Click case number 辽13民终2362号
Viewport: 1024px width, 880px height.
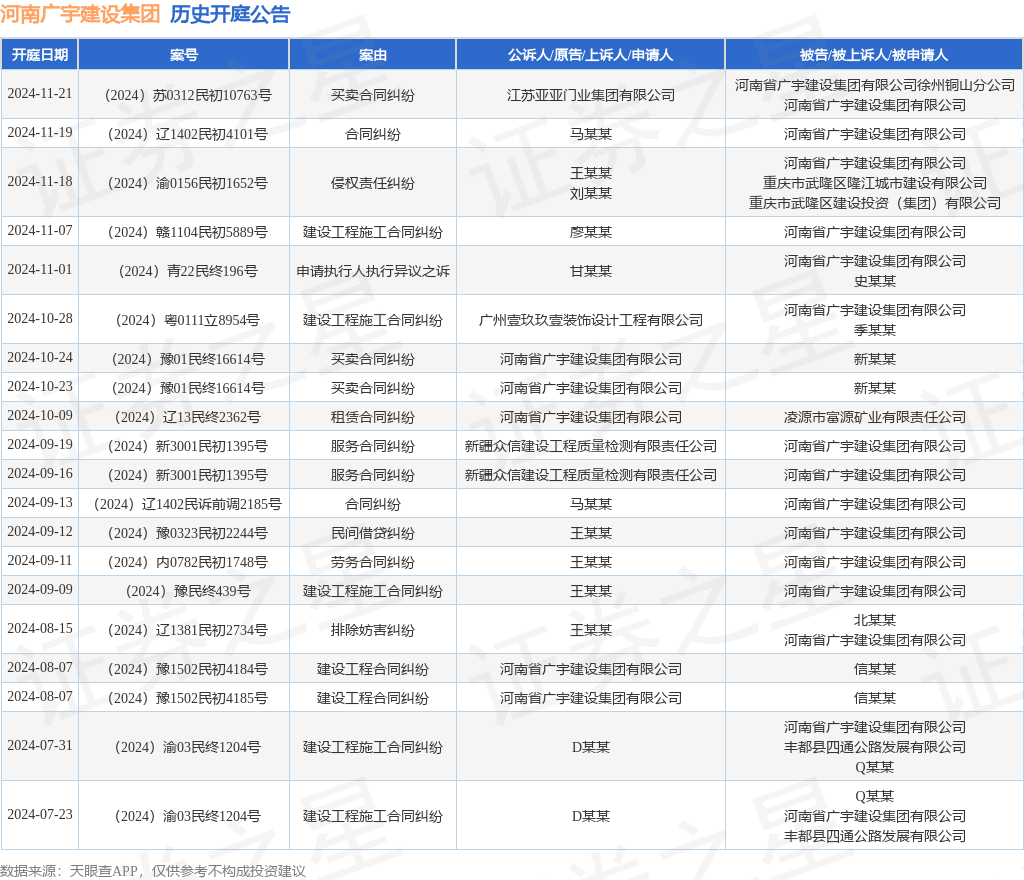(x=188, y=417)
